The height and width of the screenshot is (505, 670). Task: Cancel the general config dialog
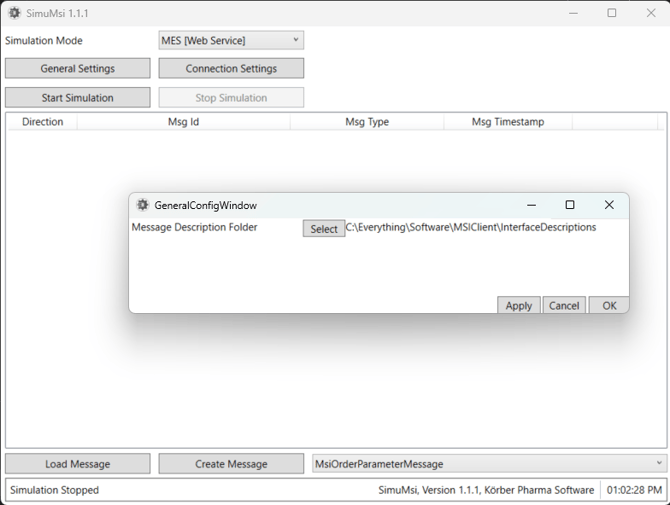tap(564, 306)
